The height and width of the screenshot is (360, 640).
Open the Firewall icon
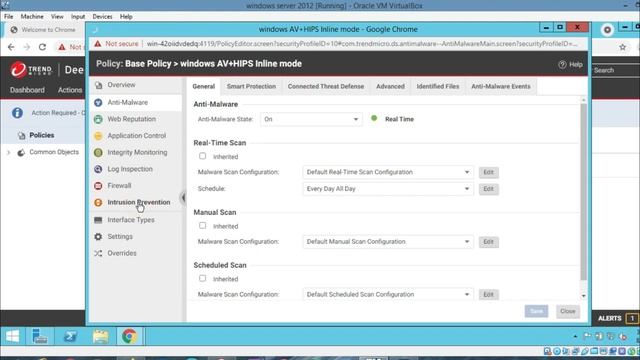coord(98,186)
